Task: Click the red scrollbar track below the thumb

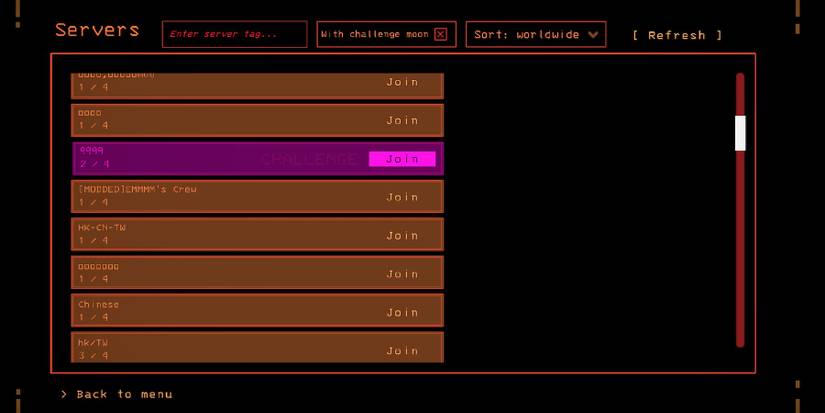Action: (740, 250)
